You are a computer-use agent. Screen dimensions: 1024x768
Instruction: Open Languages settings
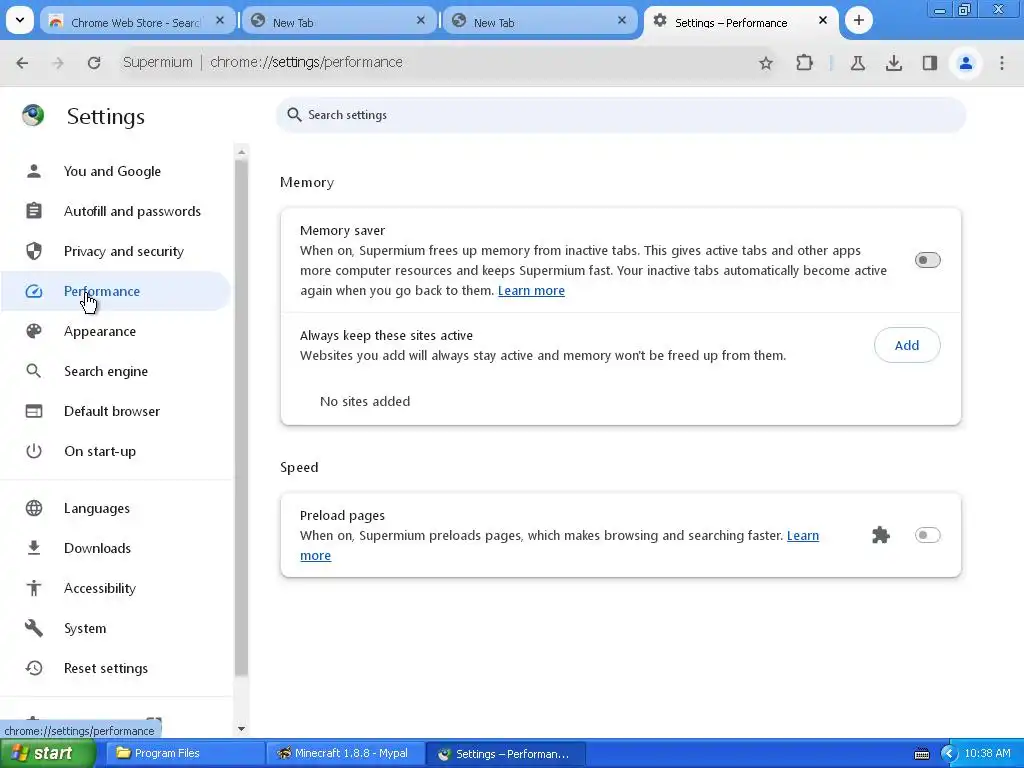[116, 508]
